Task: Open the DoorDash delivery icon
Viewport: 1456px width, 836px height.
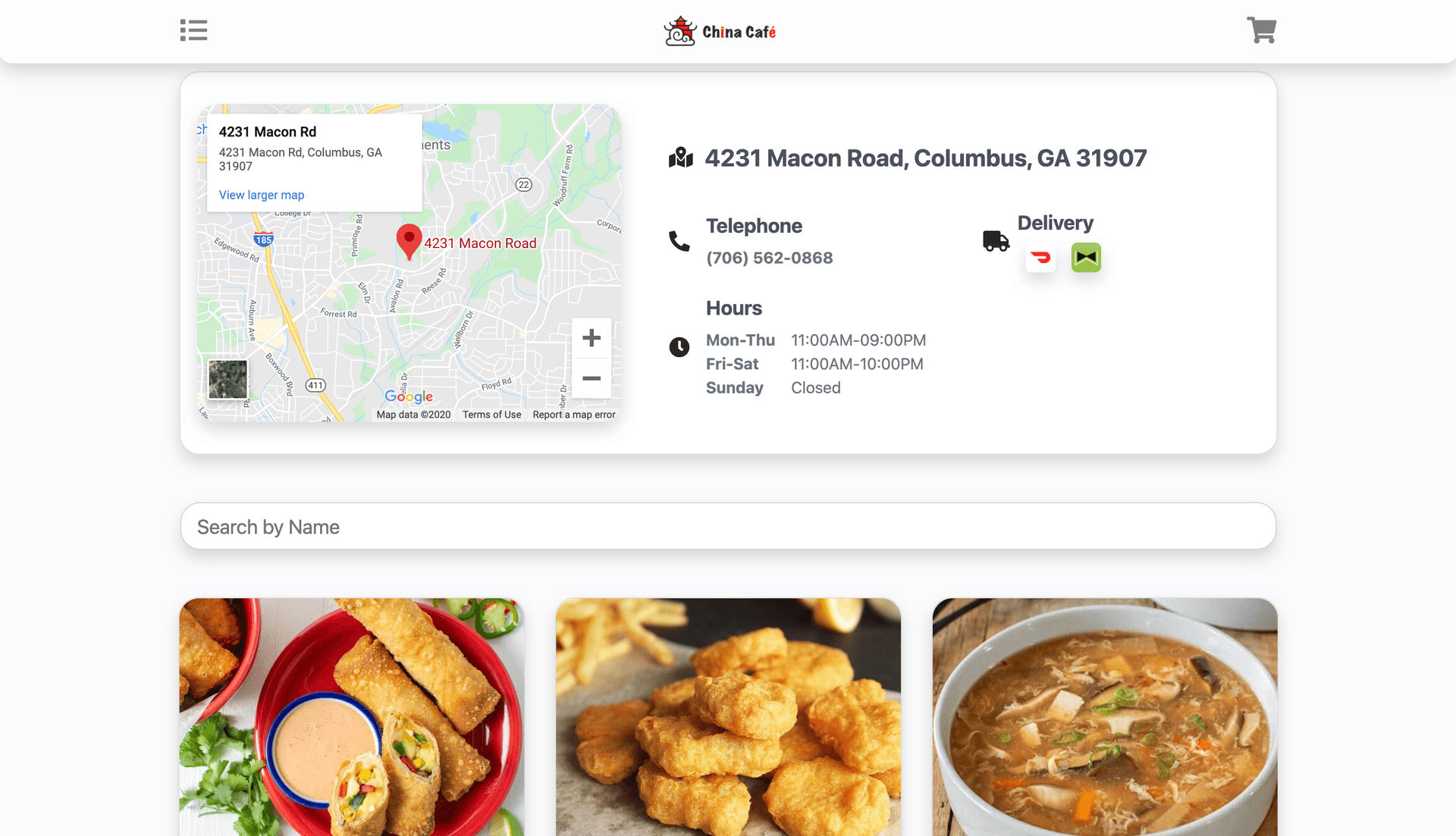Action: (x=1040, y=258)
